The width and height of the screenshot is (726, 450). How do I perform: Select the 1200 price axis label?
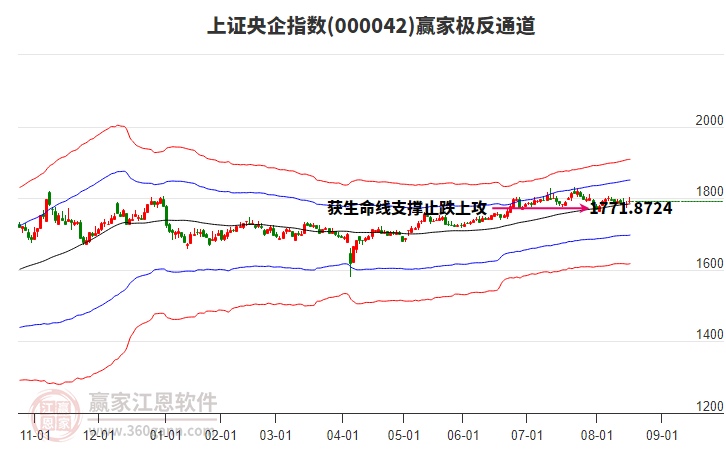pyautogui.click(x=709, y=406)
